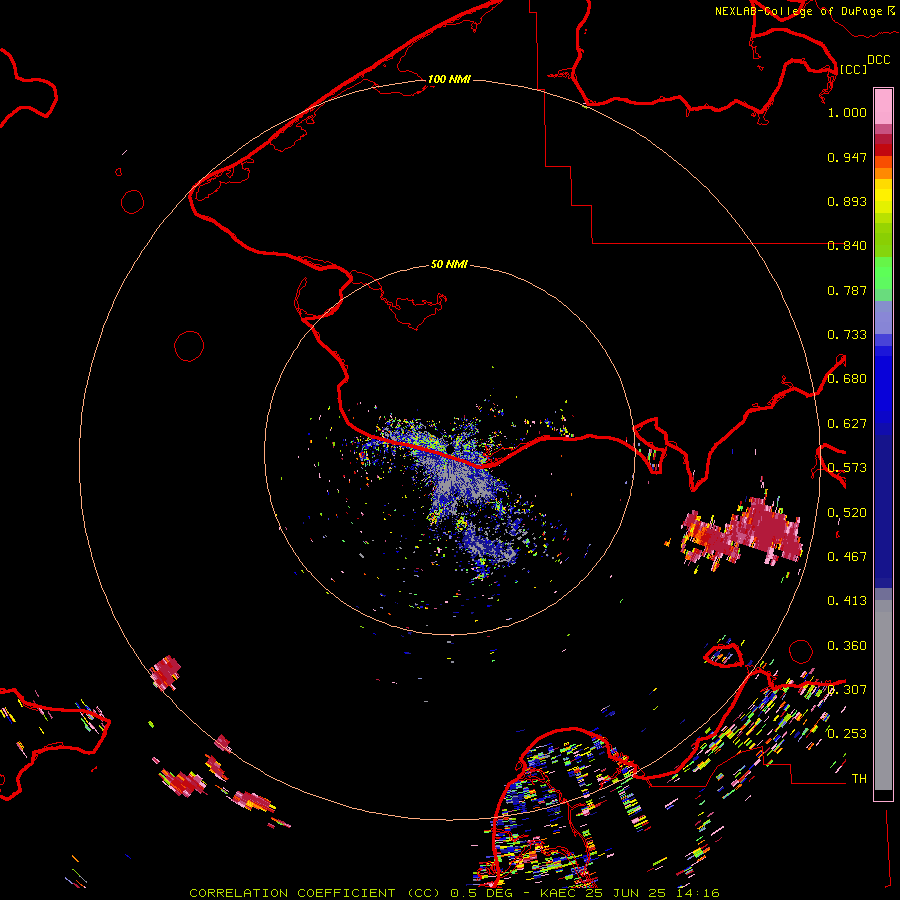Click the 0.413 scale value
Image resolution: width=900 pixels, height=900 pixels.
pos(847,601)
